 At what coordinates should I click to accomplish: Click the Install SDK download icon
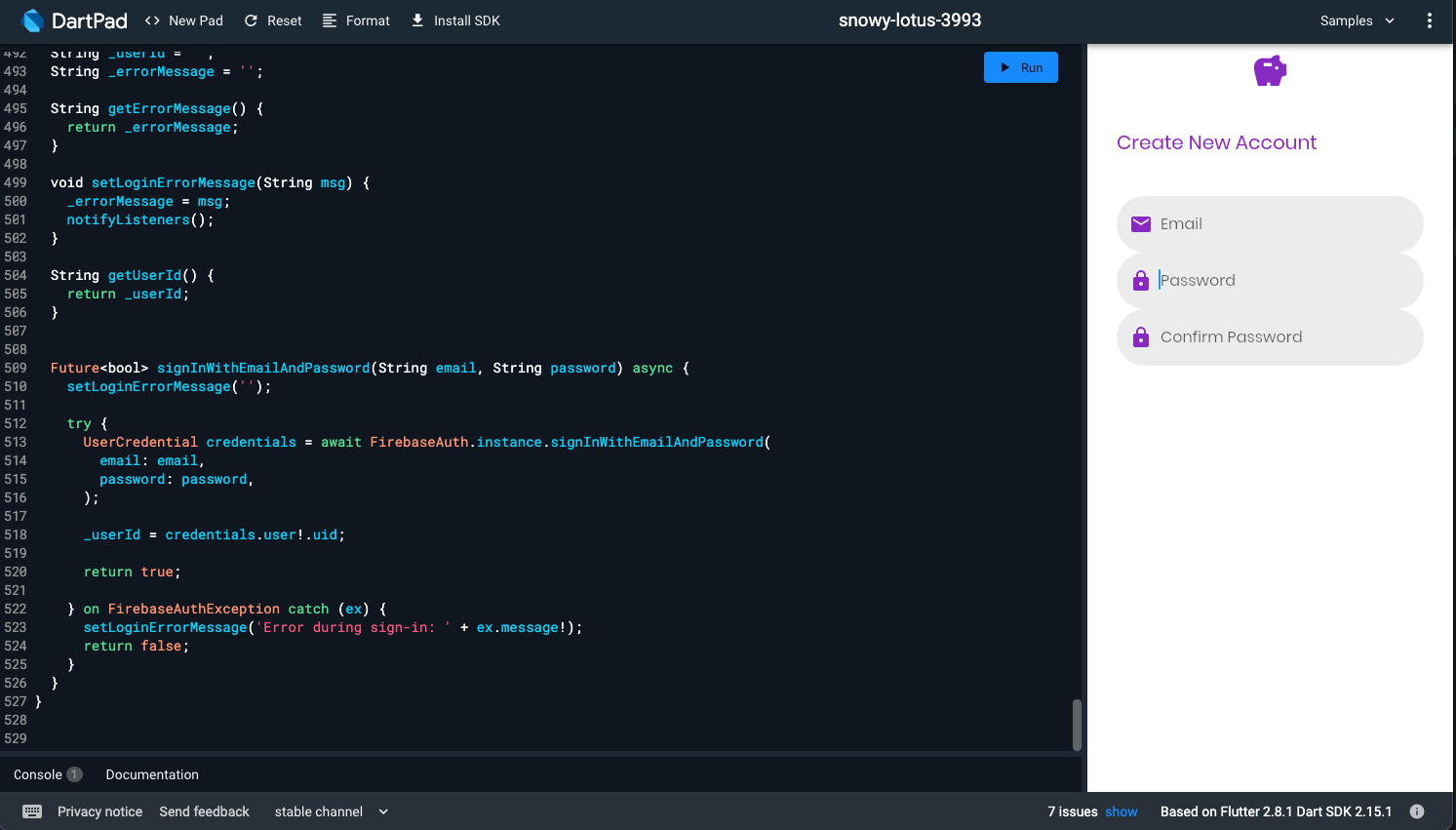417,20
